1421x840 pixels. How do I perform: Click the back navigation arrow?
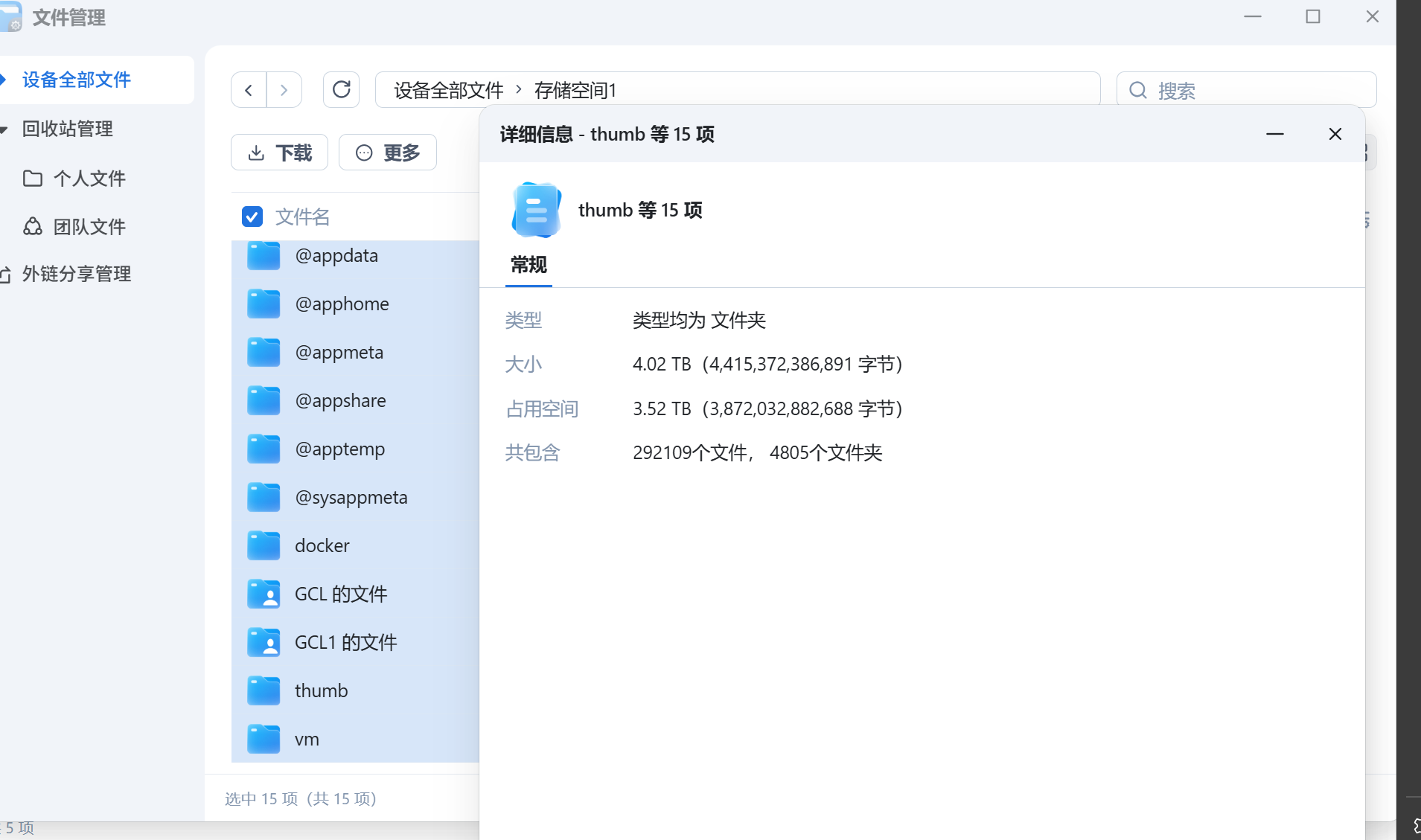249,89
